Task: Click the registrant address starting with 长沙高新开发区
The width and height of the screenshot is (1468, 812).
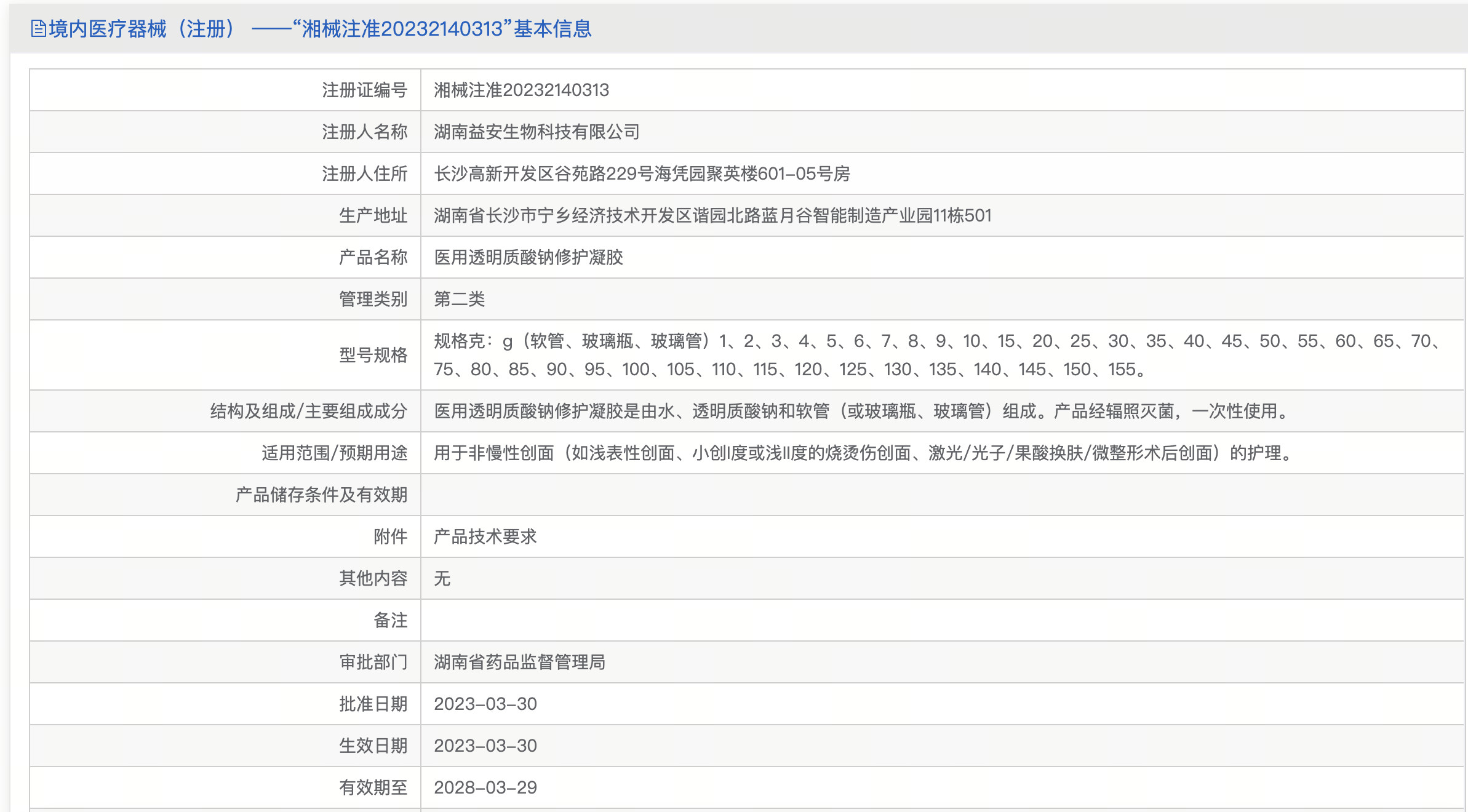Action: pos(642,174)
